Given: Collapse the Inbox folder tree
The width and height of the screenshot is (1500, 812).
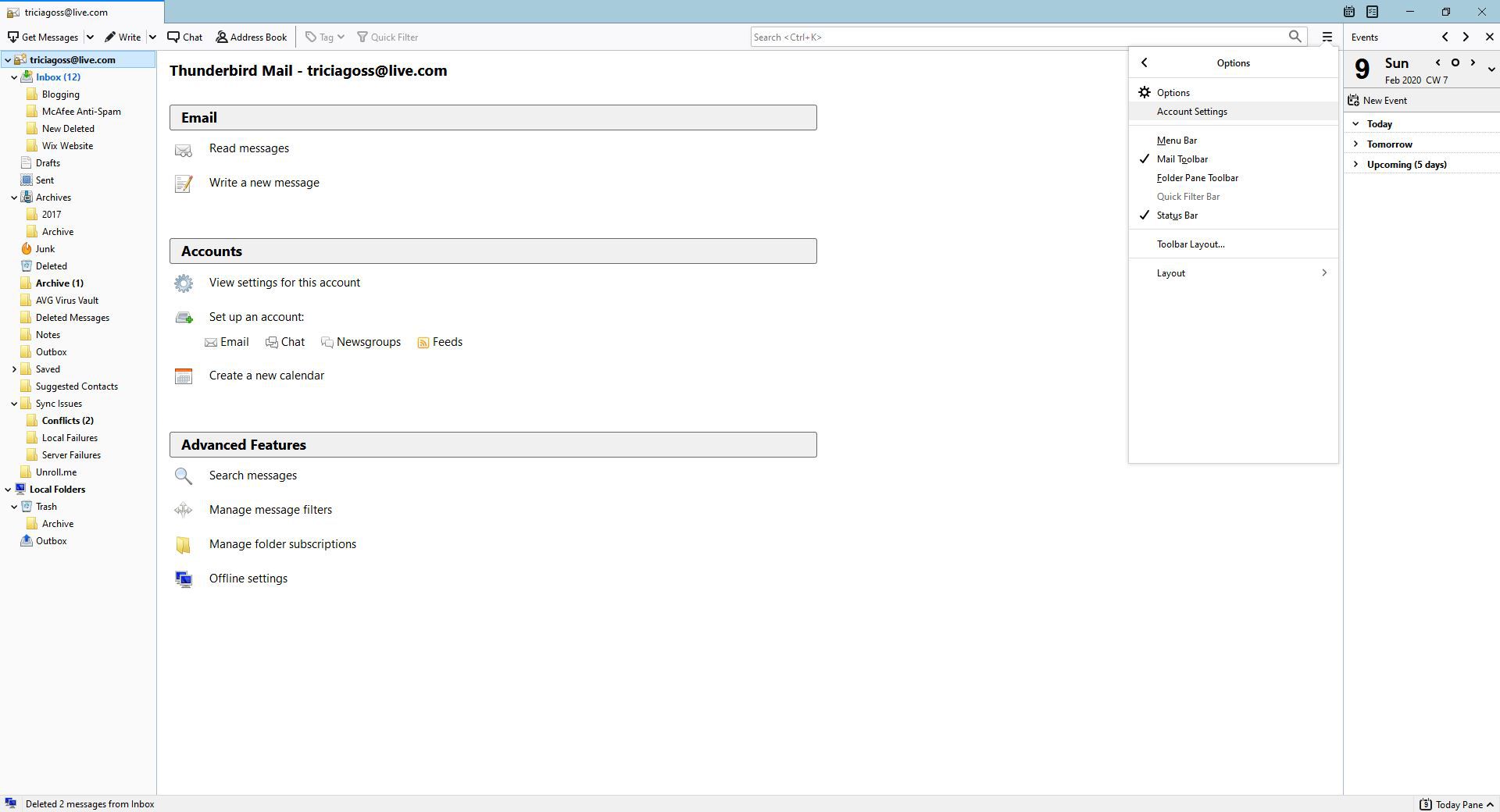Looking at the screenshot, I should point(14,77).
